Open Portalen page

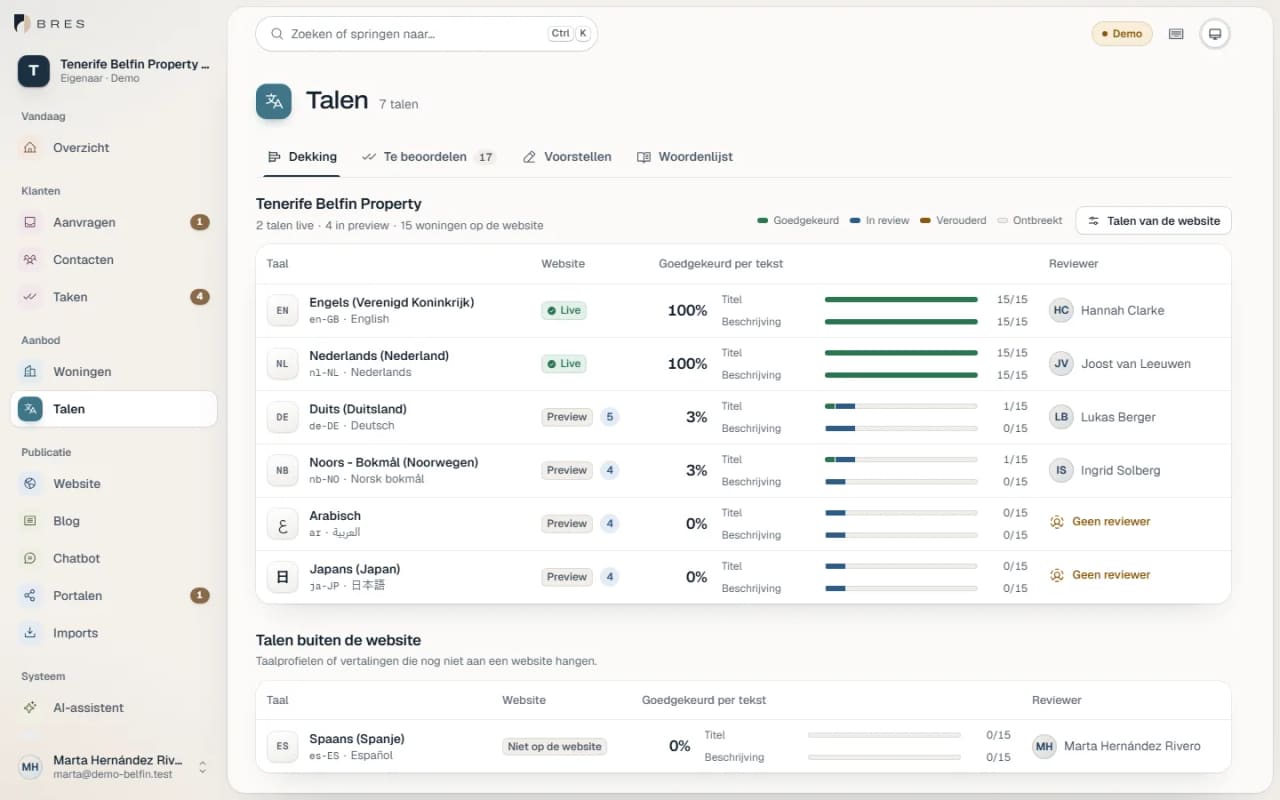[x=113, y=596]
